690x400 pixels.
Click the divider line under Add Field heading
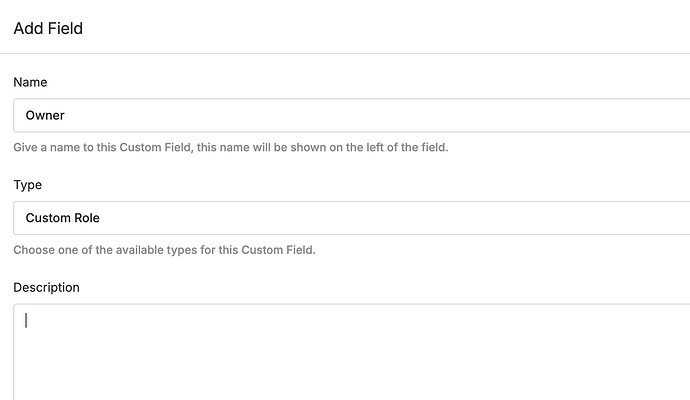(345, 53)
